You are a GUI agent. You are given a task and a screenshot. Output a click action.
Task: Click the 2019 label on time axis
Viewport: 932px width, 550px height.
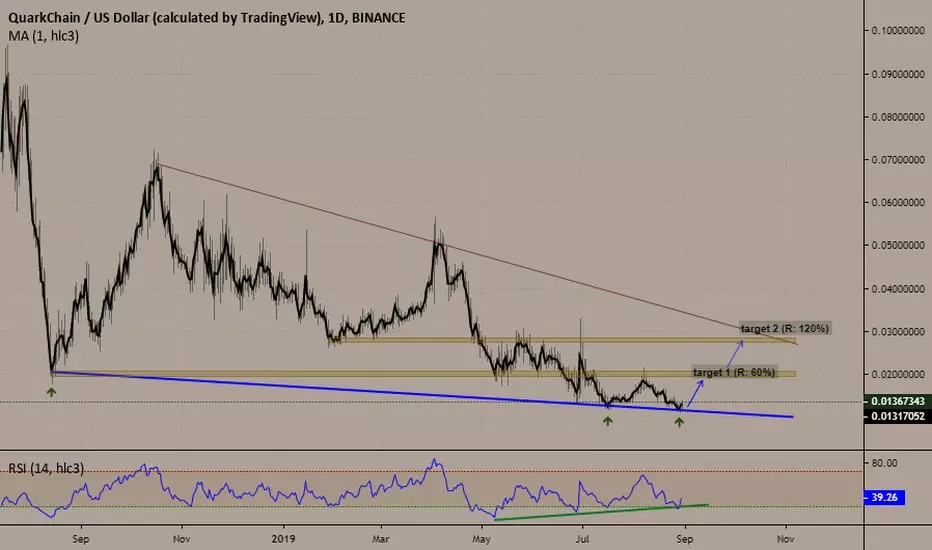[x=284, y=539]
